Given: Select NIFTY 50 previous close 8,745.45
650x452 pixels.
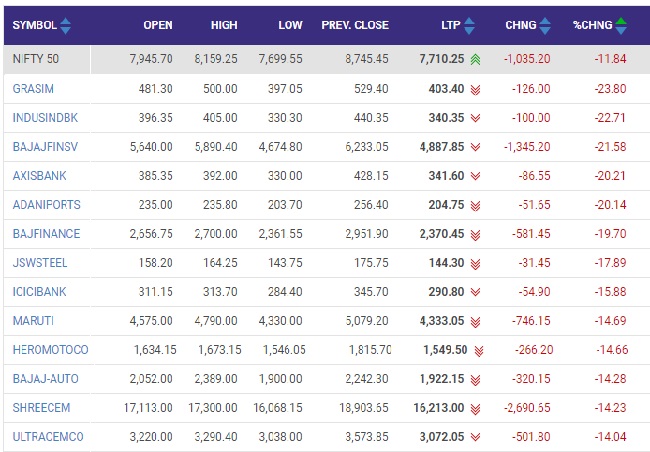Looking at the screenshot, I should [x=367, y=59].
